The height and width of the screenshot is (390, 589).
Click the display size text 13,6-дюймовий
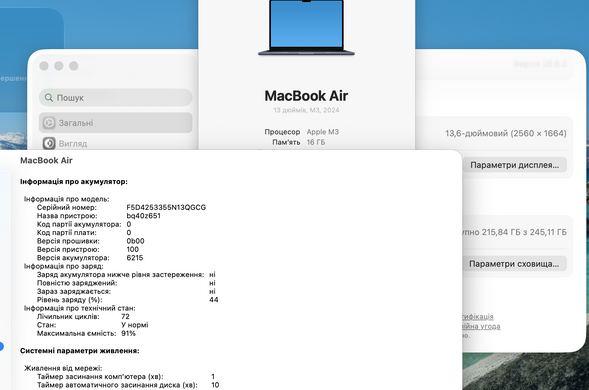(x=506, y=133)
